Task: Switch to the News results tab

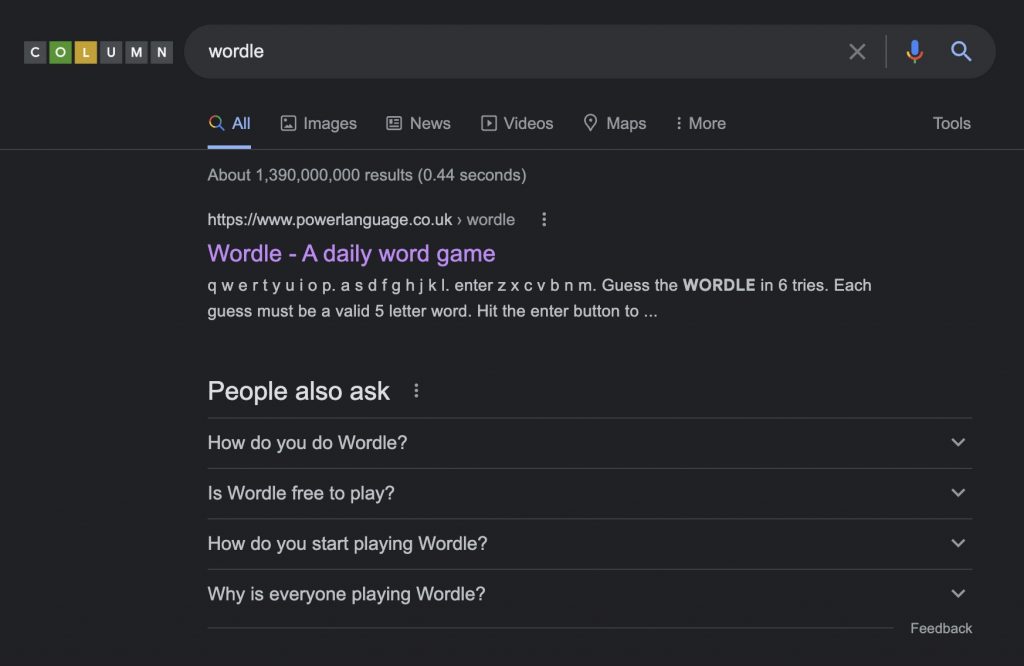Action: (x=418, y=123)
